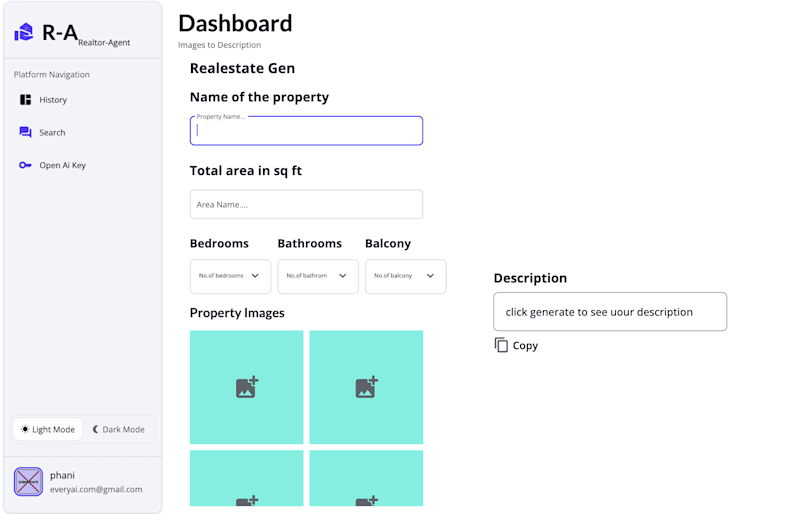Click the Copy text button
The image size is (800, 514).
point(525,346)
